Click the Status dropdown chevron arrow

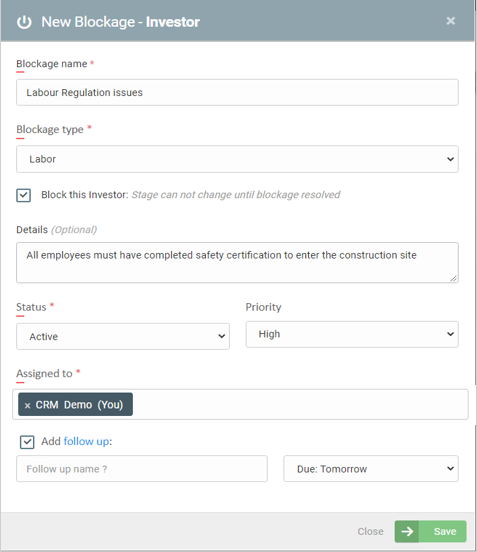221,336
